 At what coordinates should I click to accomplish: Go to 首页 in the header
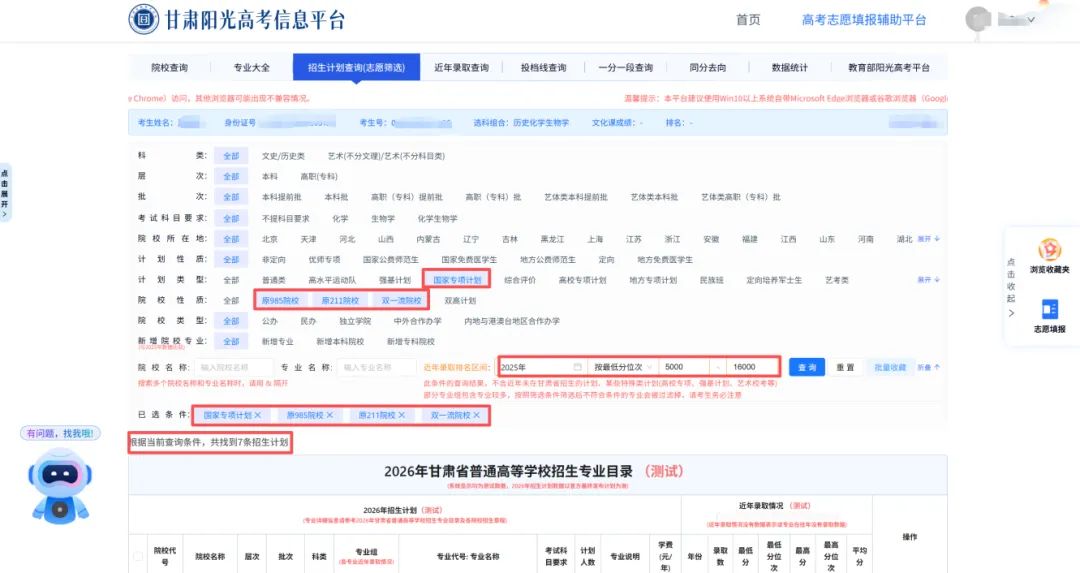(748, 20)
